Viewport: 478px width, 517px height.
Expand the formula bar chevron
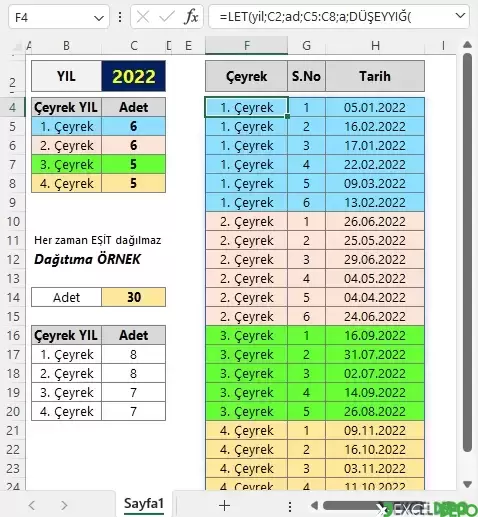[x=460, y=16]
